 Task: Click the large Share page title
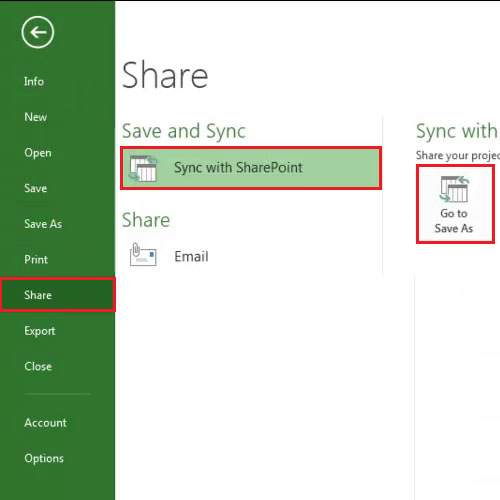[x=165, y=75]
